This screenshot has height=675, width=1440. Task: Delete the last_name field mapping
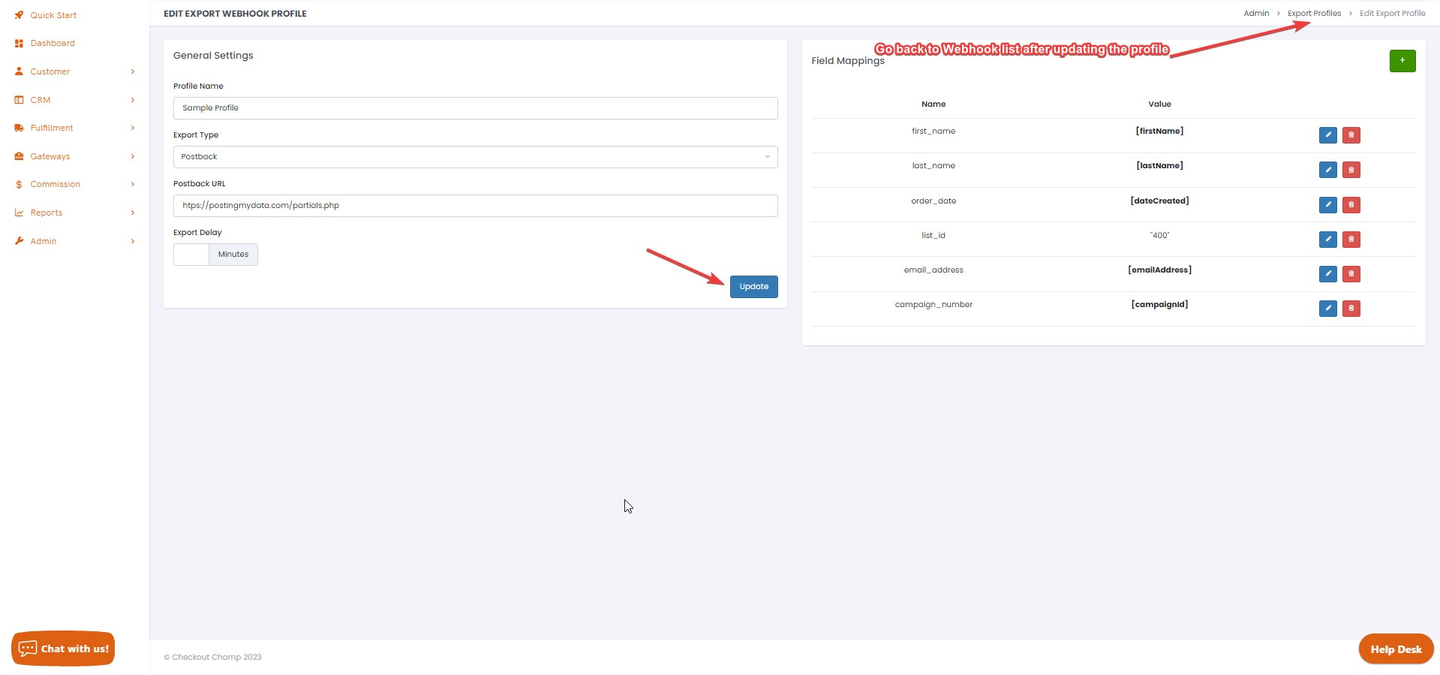(x=1351, y=169)
